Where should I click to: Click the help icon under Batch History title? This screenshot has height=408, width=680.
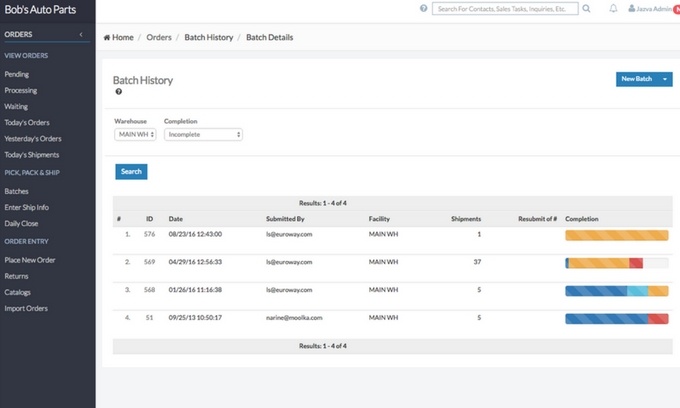(x=118, y=91)
